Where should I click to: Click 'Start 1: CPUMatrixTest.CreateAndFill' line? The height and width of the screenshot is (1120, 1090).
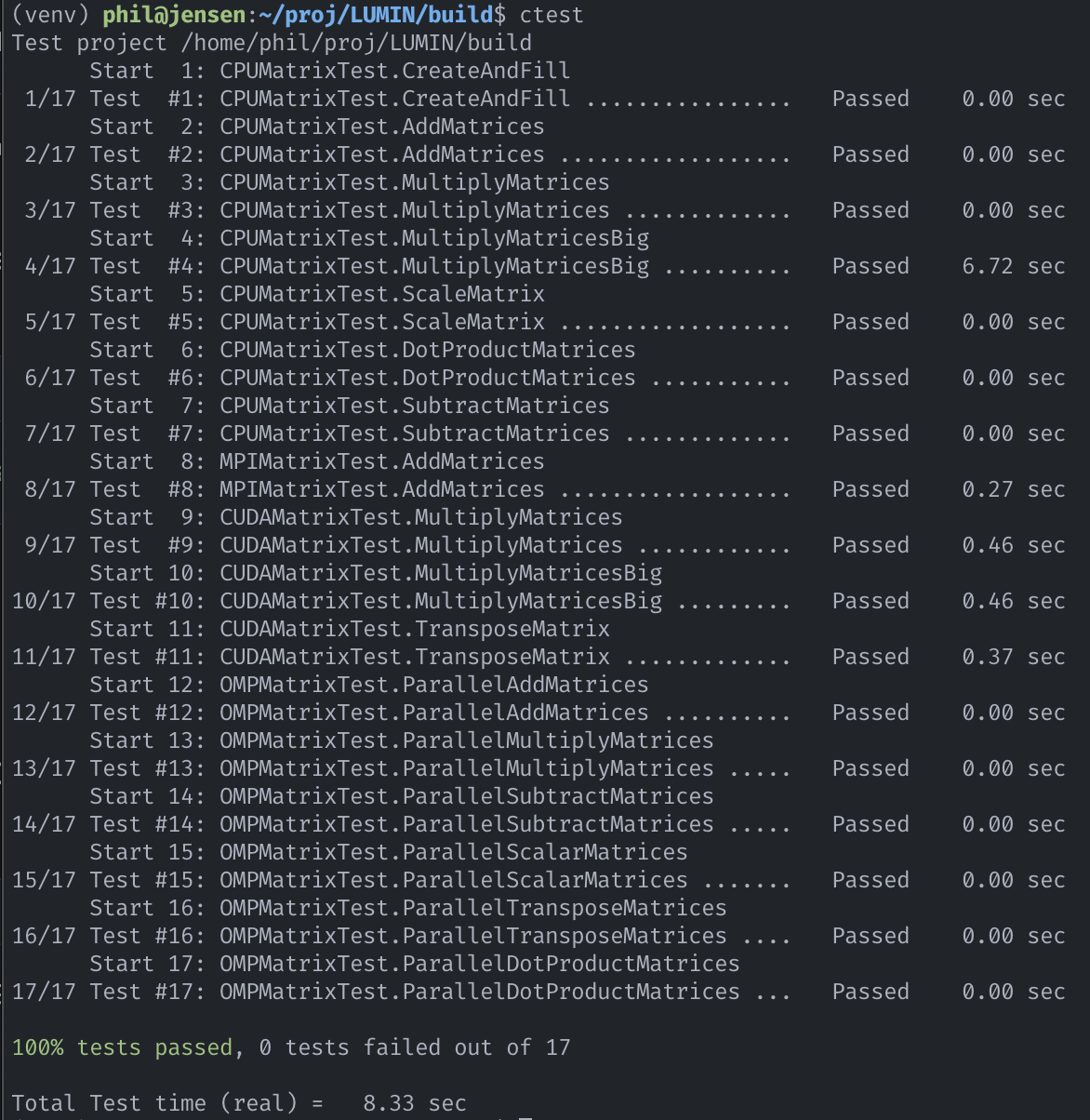[330, 71]
